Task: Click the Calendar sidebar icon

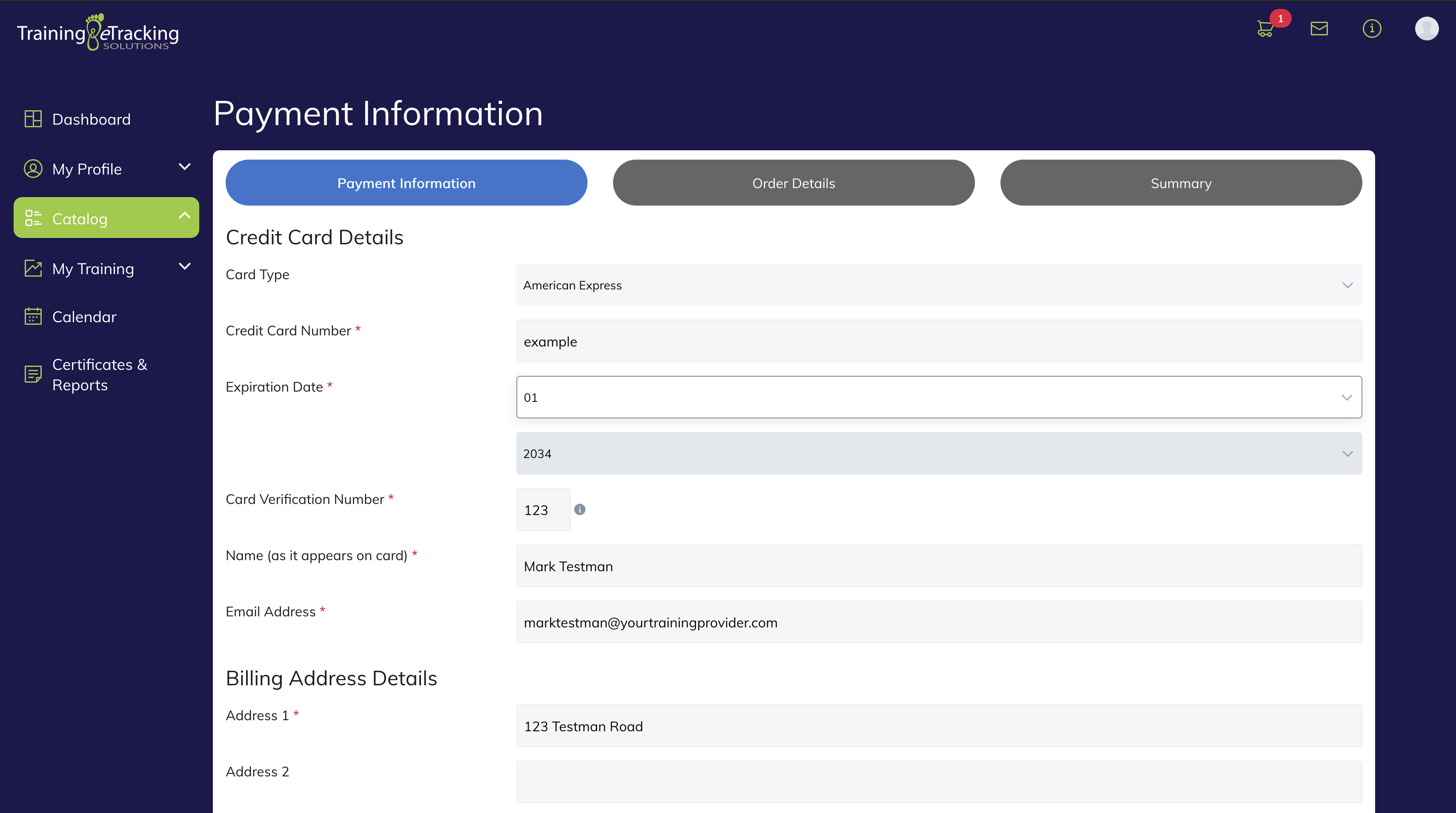Action: pos(33,316)
